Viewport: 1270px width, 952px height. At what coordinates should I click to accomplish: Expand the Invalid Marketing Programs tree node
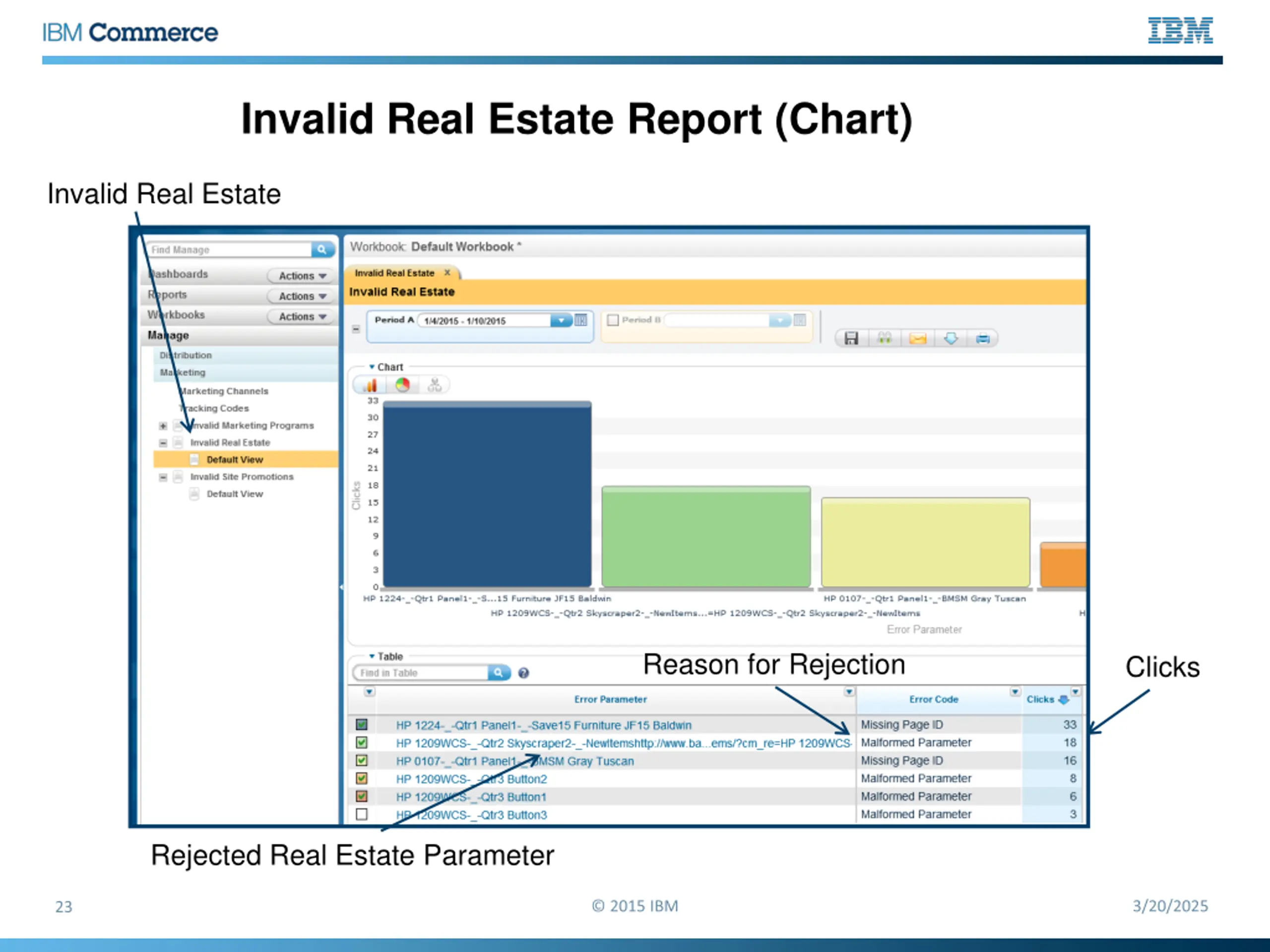(163, 426)
